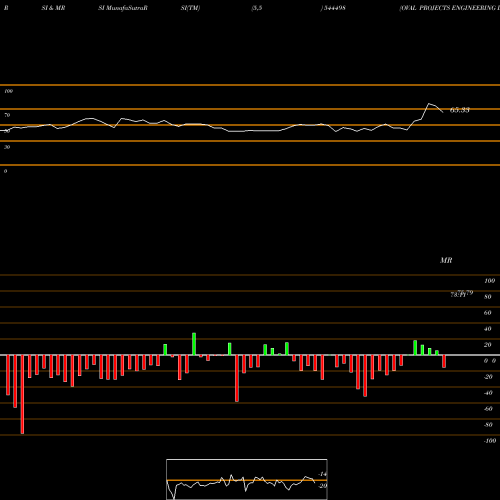Click the tallest green MR histogram bar
The width and height of the screenshot is (500, 500).
coord(194,344)
